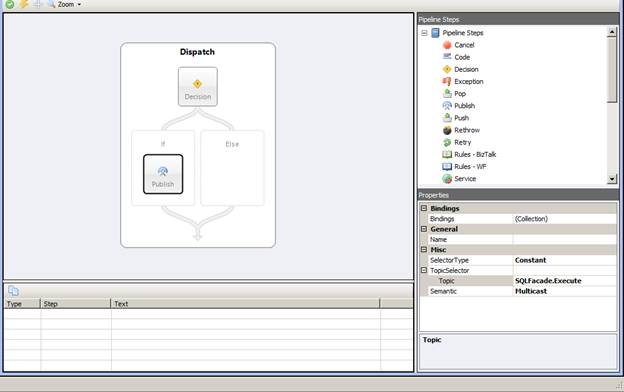Choose the Rethrow bomb icon
This screenshot has height=392, width=624.
[x=447, y=130]
